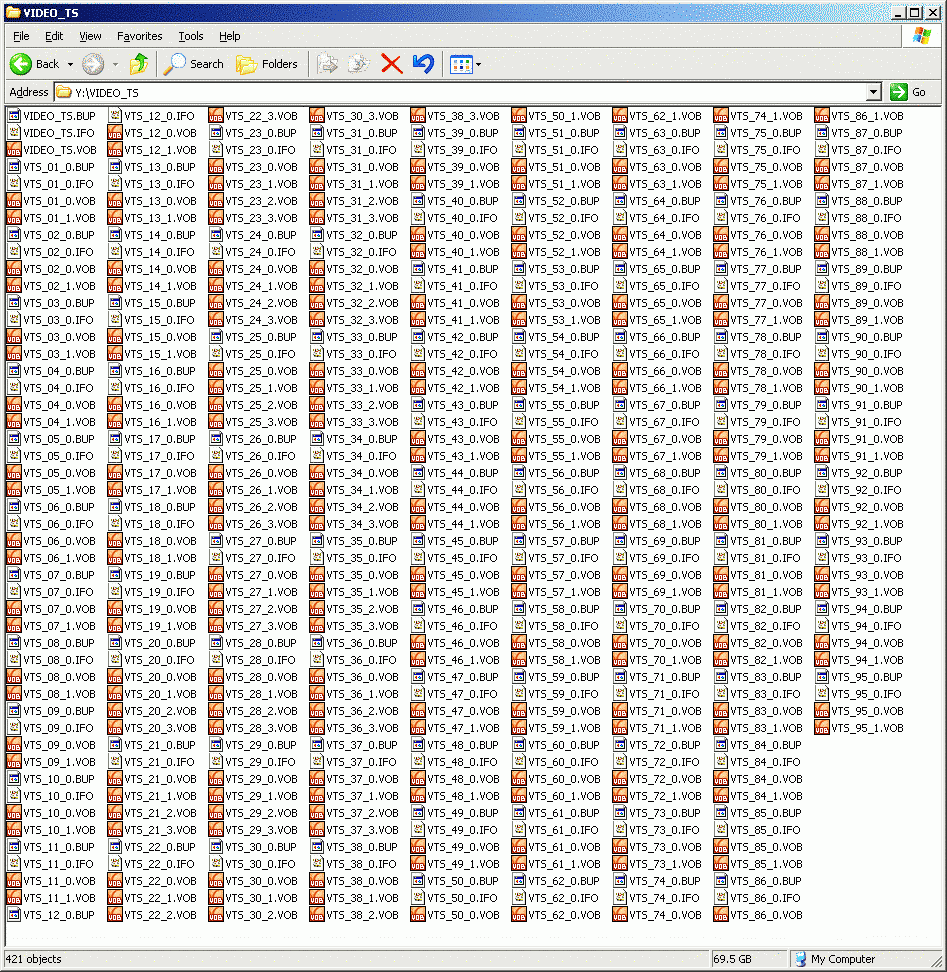Open the Views dropdown arrow

click(x=478, y=64)
